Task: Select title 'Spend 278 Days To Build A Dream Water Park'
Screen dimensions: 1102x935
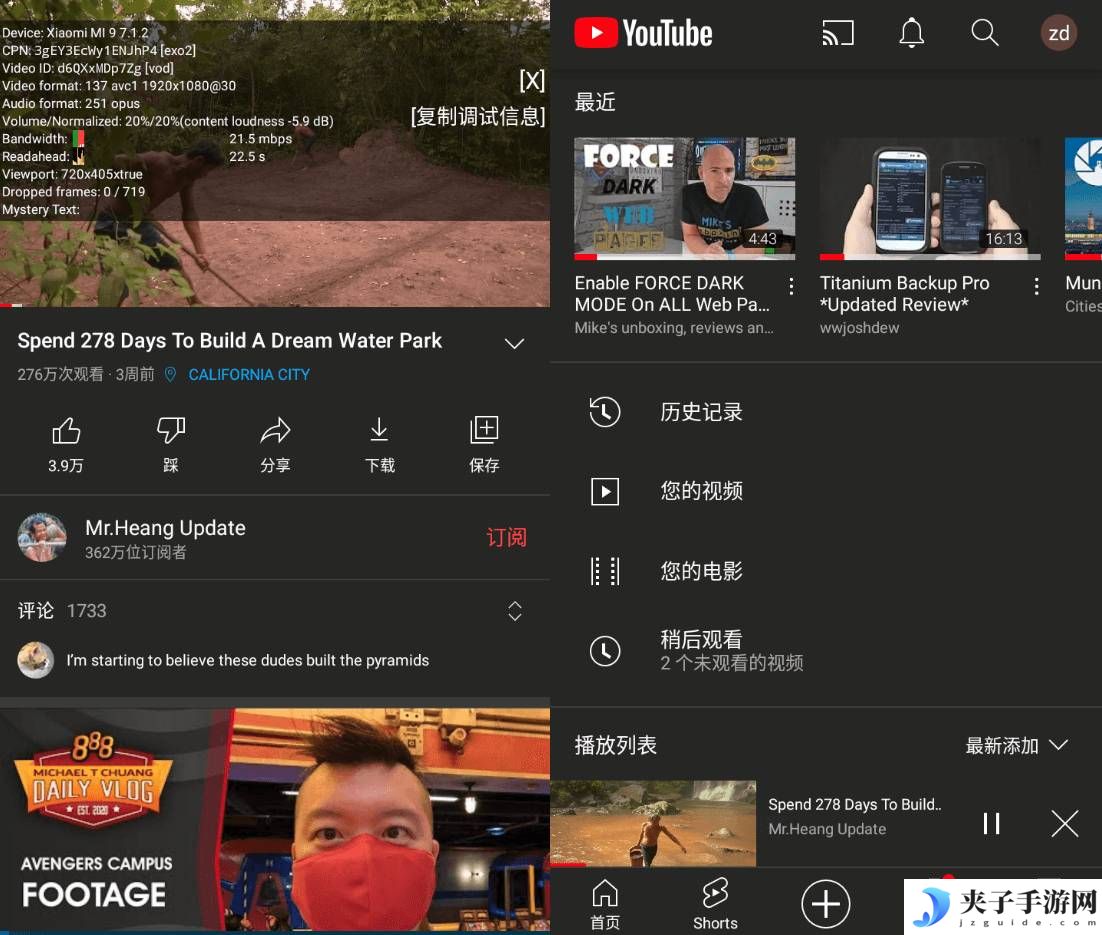Action: 230,341
